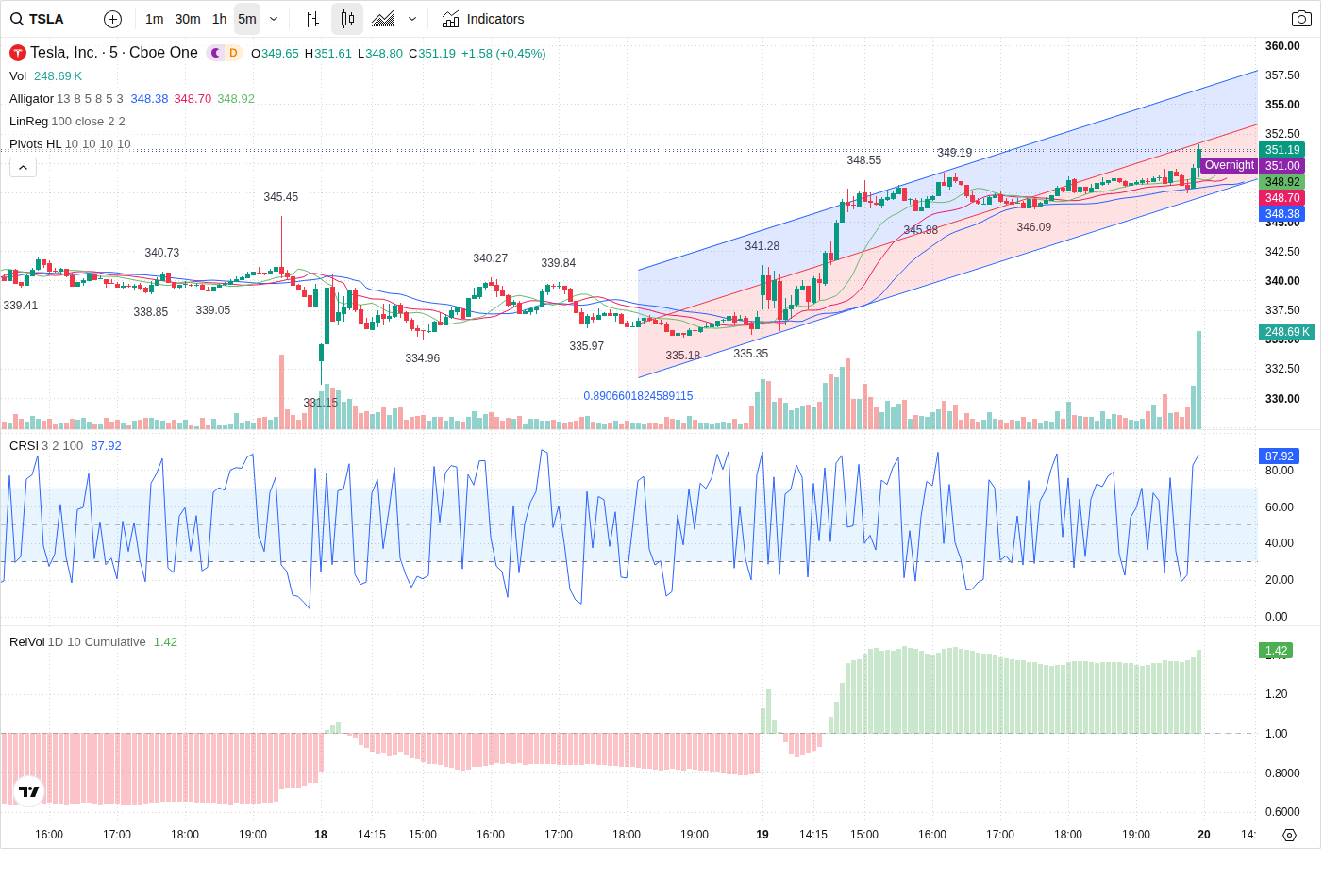Click the 341.28 pivot label
Image resolution: width=1340 pixels, height=896 pixels.
click(x=762, y=246)
